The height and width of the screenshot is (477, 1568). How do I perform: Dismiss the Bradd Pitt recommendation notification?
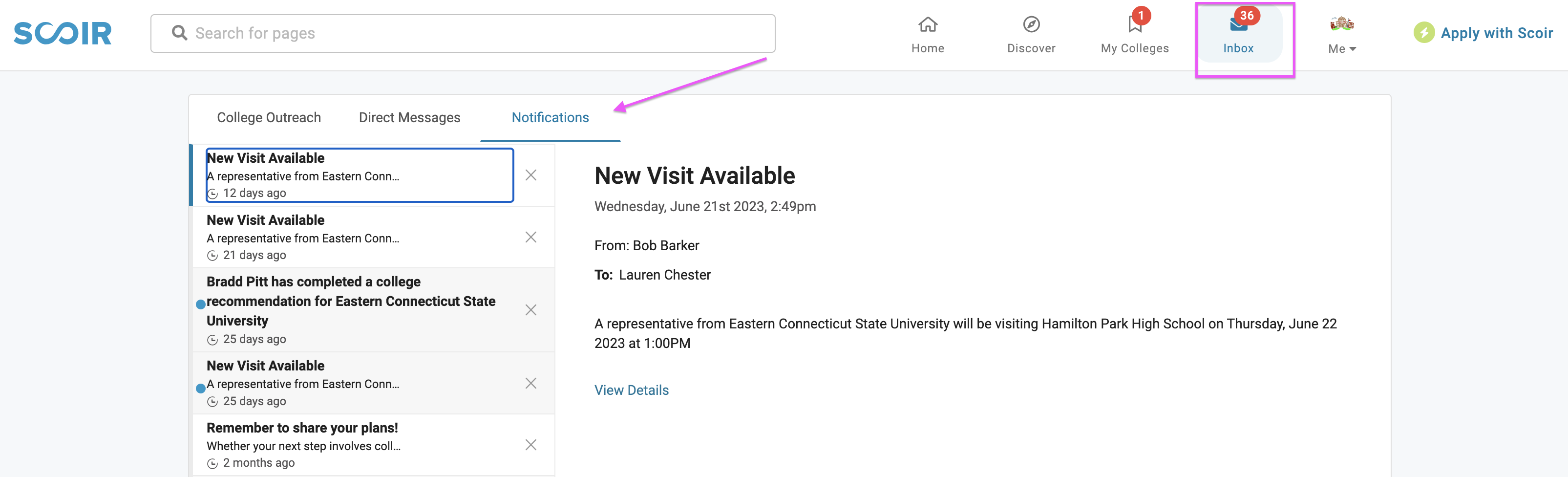(x=531, y=310)
